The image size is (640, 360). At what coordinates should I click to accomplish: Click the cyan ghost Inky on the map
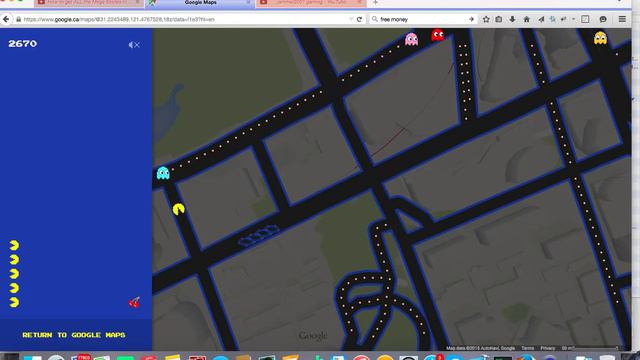[x=163, y=173]
